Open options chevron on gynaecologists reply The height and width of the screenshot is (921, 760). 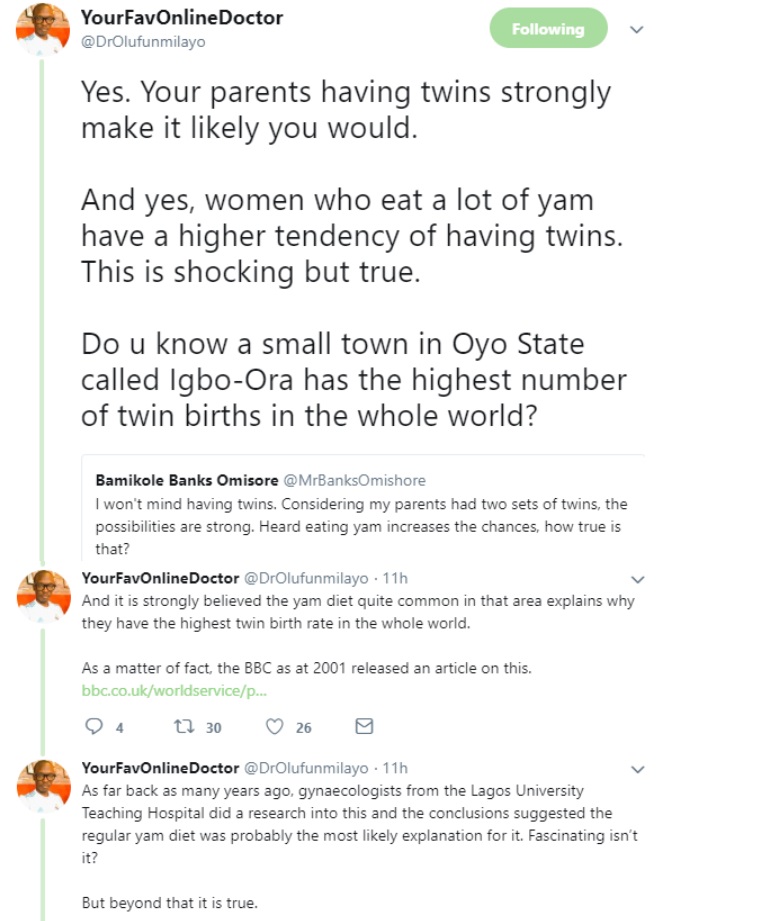[x=639, y=769]
